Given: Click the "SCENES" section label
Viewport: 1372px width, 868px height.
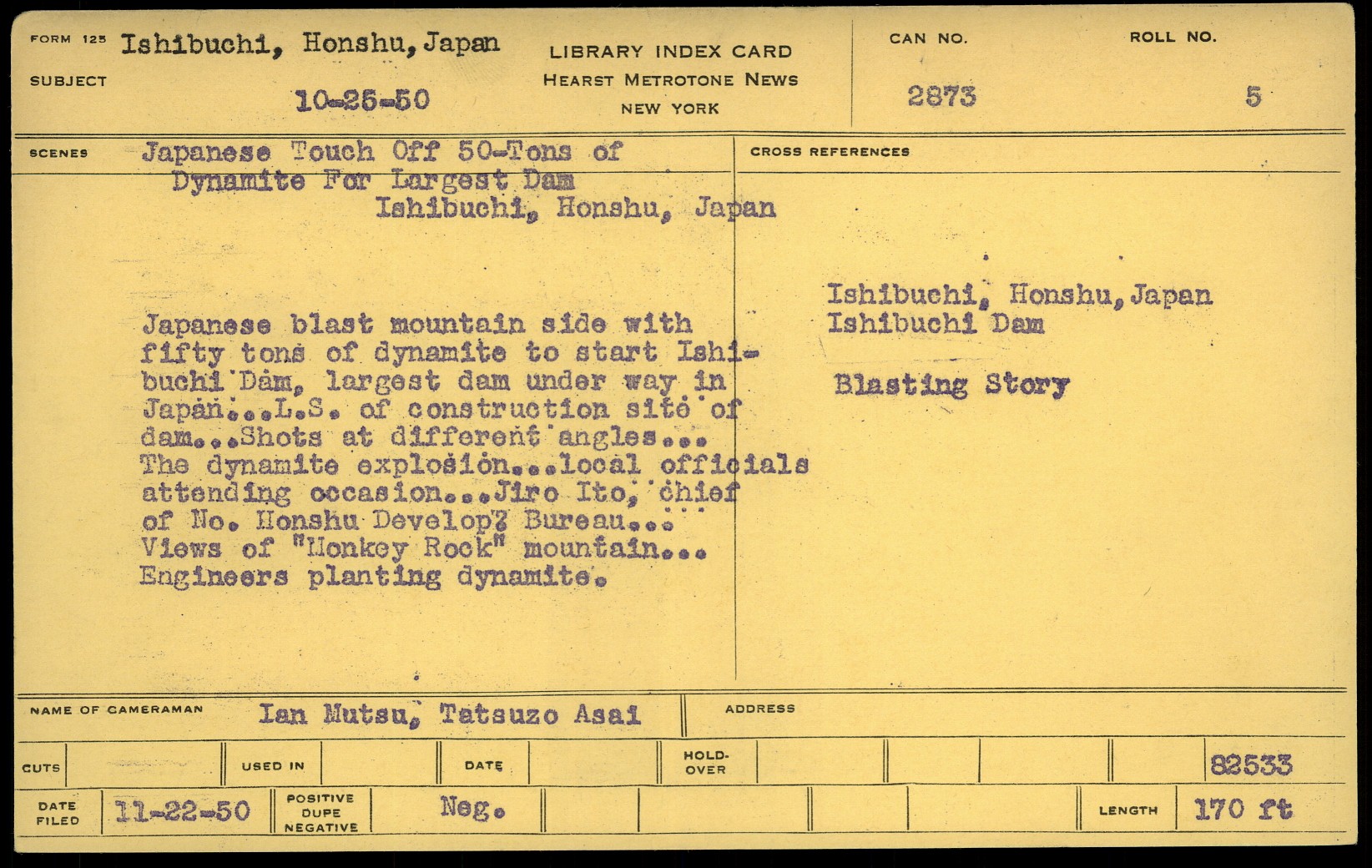Looking at the screenshot, I should [58, 154].
